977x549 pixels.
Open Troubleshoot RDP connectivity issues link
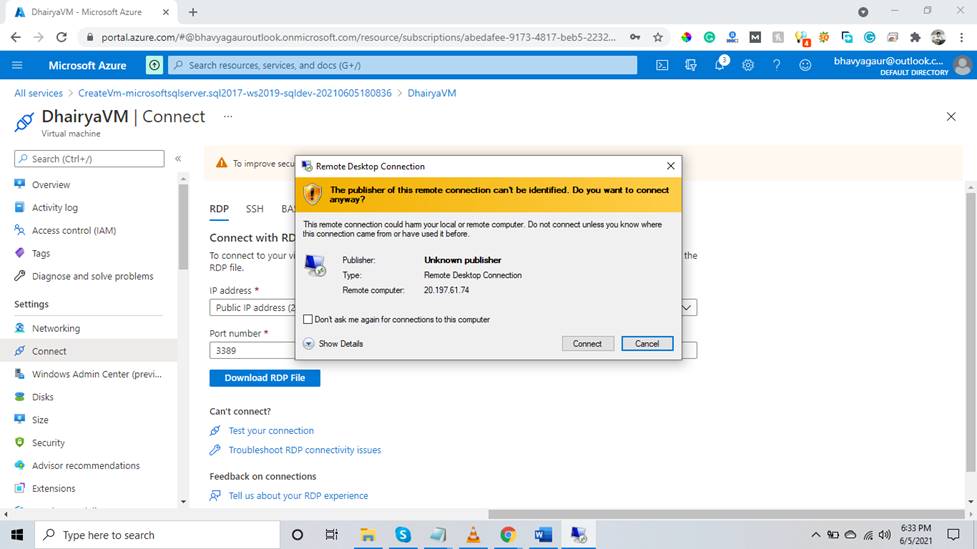pyautogui.click(x=305, y=450)
